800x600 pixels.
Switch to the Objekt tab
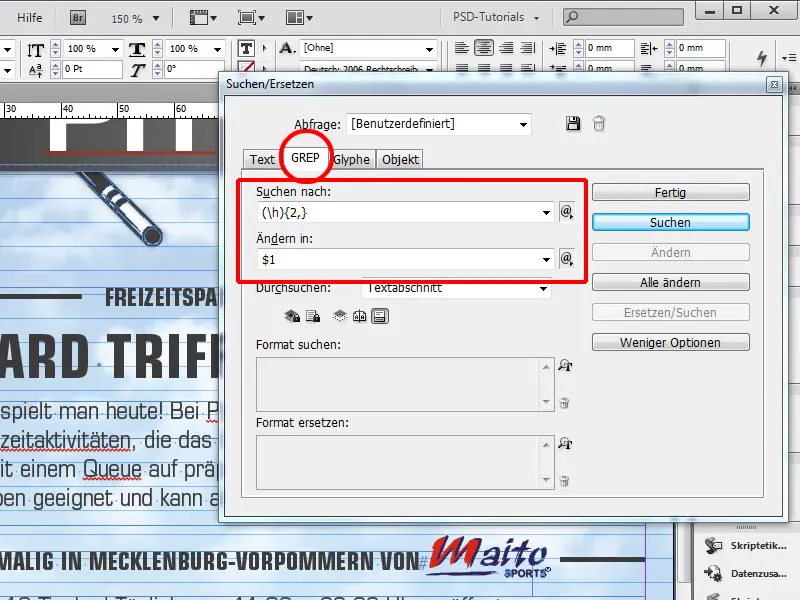click(x=399, y=159)
